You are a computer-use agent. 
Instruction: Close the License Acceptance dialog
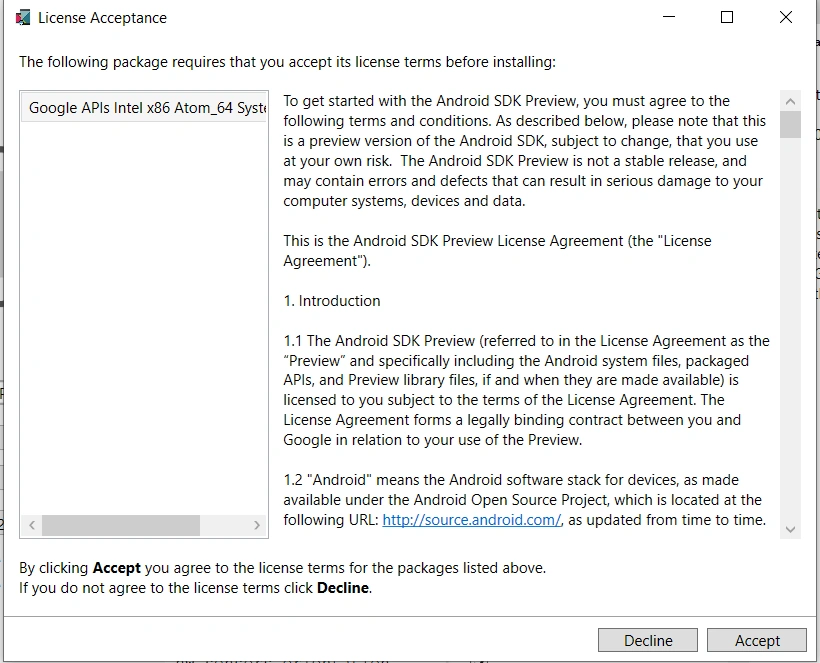click(785, 17)
